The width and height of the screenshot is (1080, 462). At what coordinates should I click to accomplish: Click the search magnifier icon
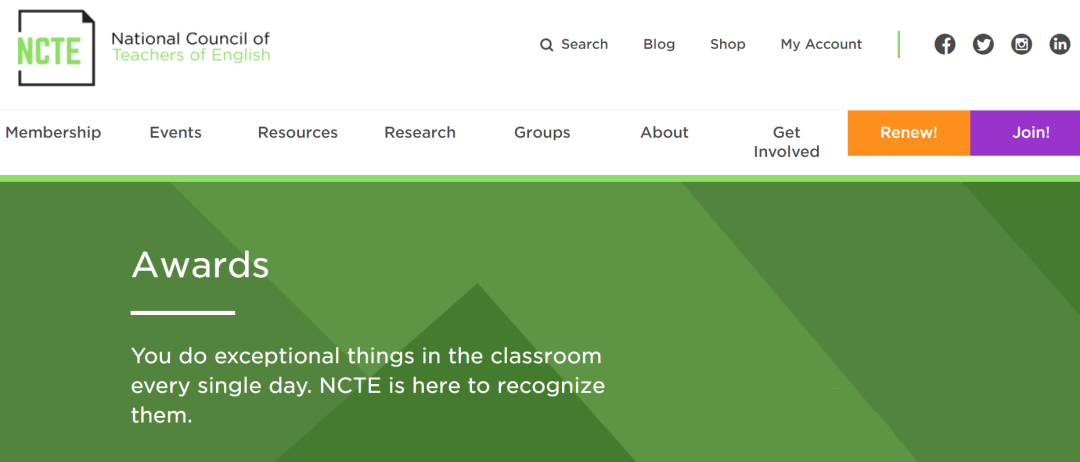(546, 45)
